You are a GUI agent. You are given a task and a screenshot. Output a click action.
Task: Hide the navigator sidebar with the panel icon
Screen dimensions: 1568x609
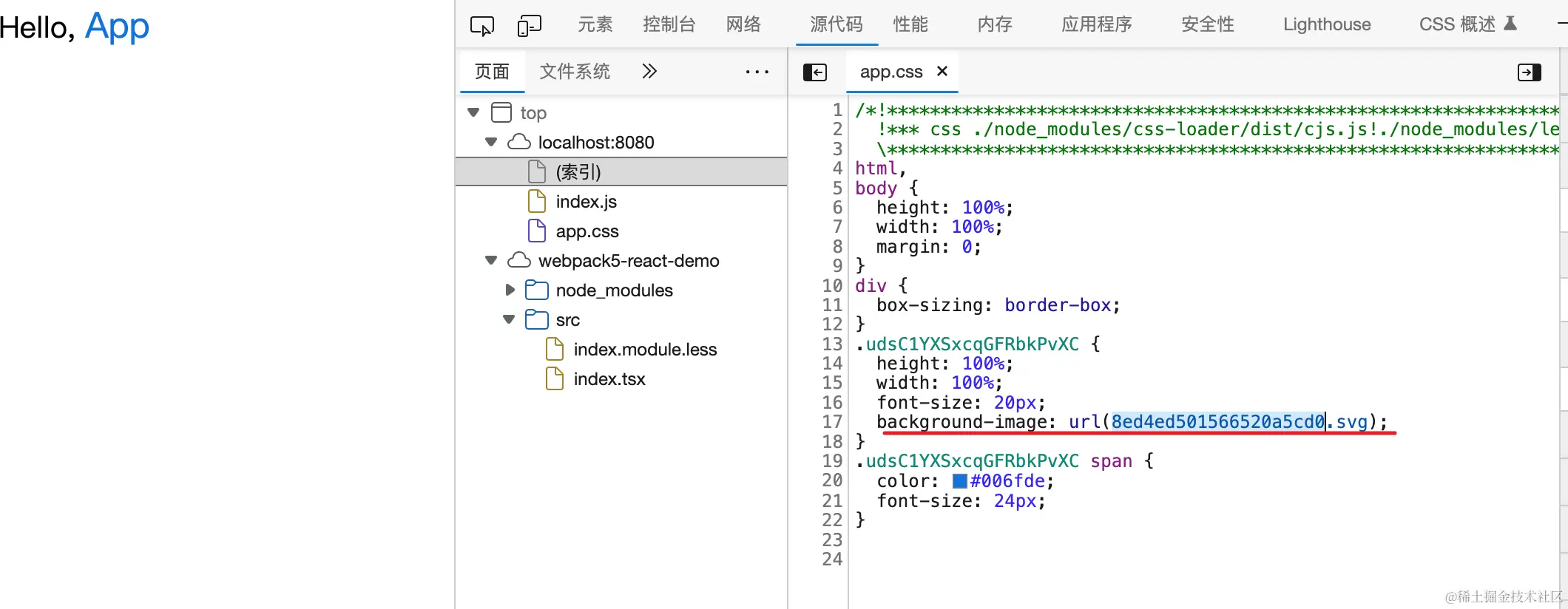pyautogui.click(x=815, y=72)
